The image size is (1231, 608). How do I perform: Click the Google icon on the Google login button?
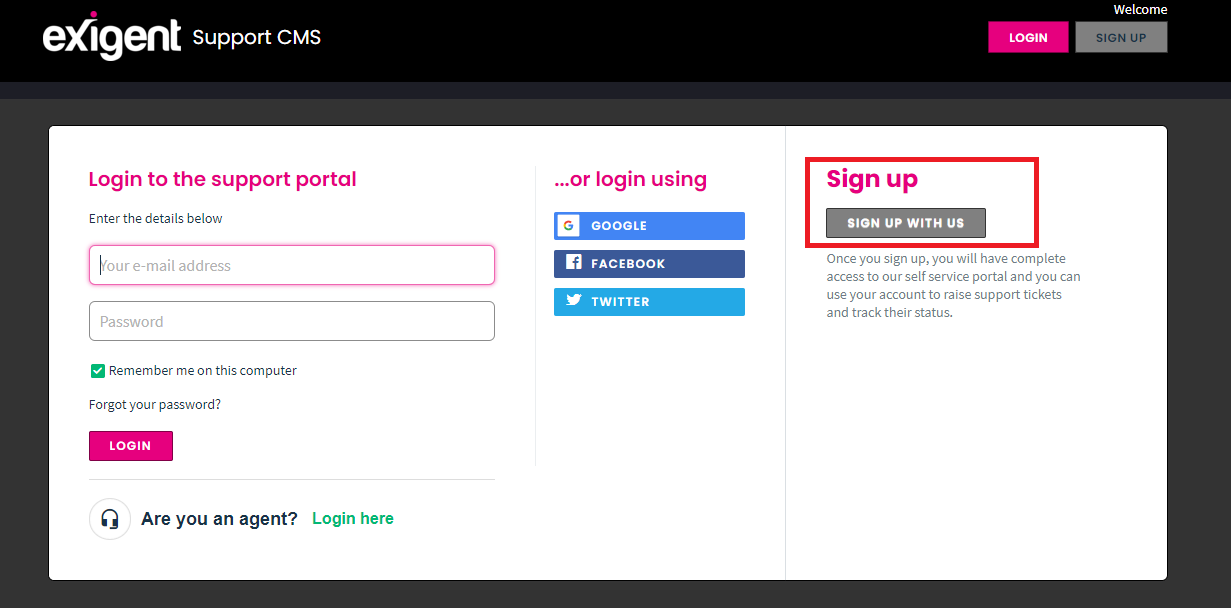[568, 225]
